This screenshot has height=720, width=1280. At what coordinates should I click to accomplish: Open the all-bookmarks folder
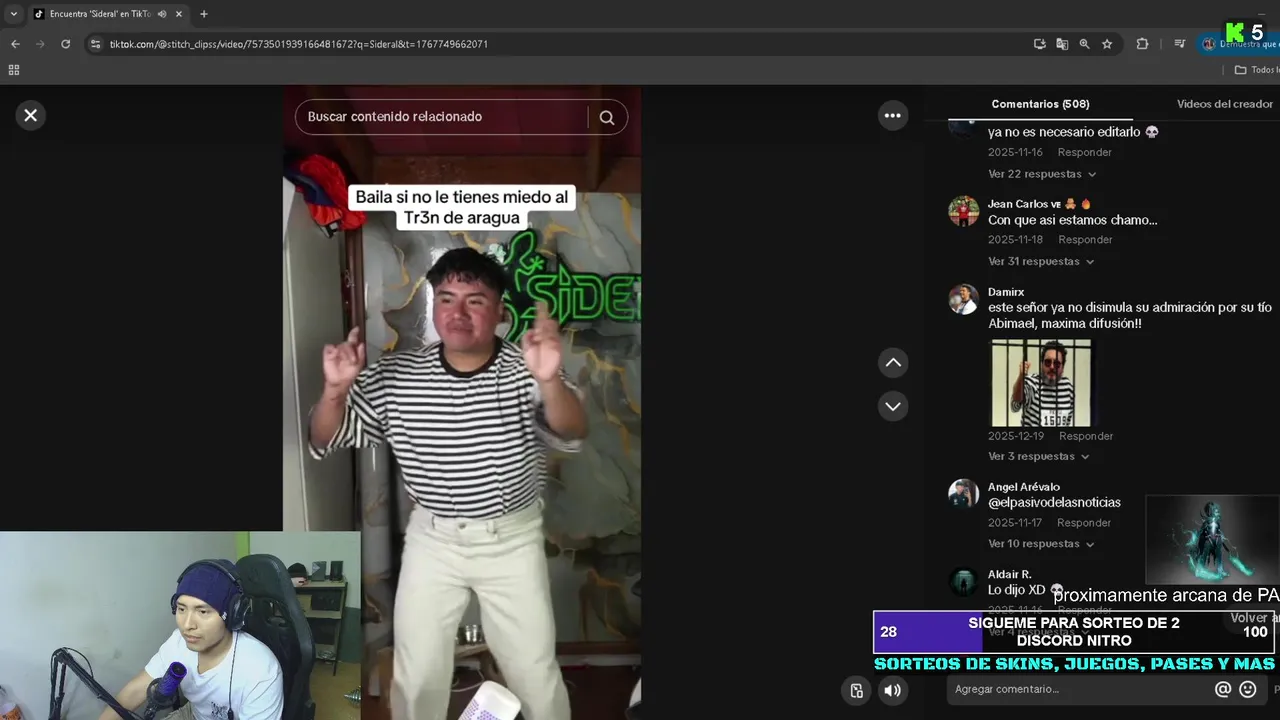pyautogui.click(x=1256, y=70)
